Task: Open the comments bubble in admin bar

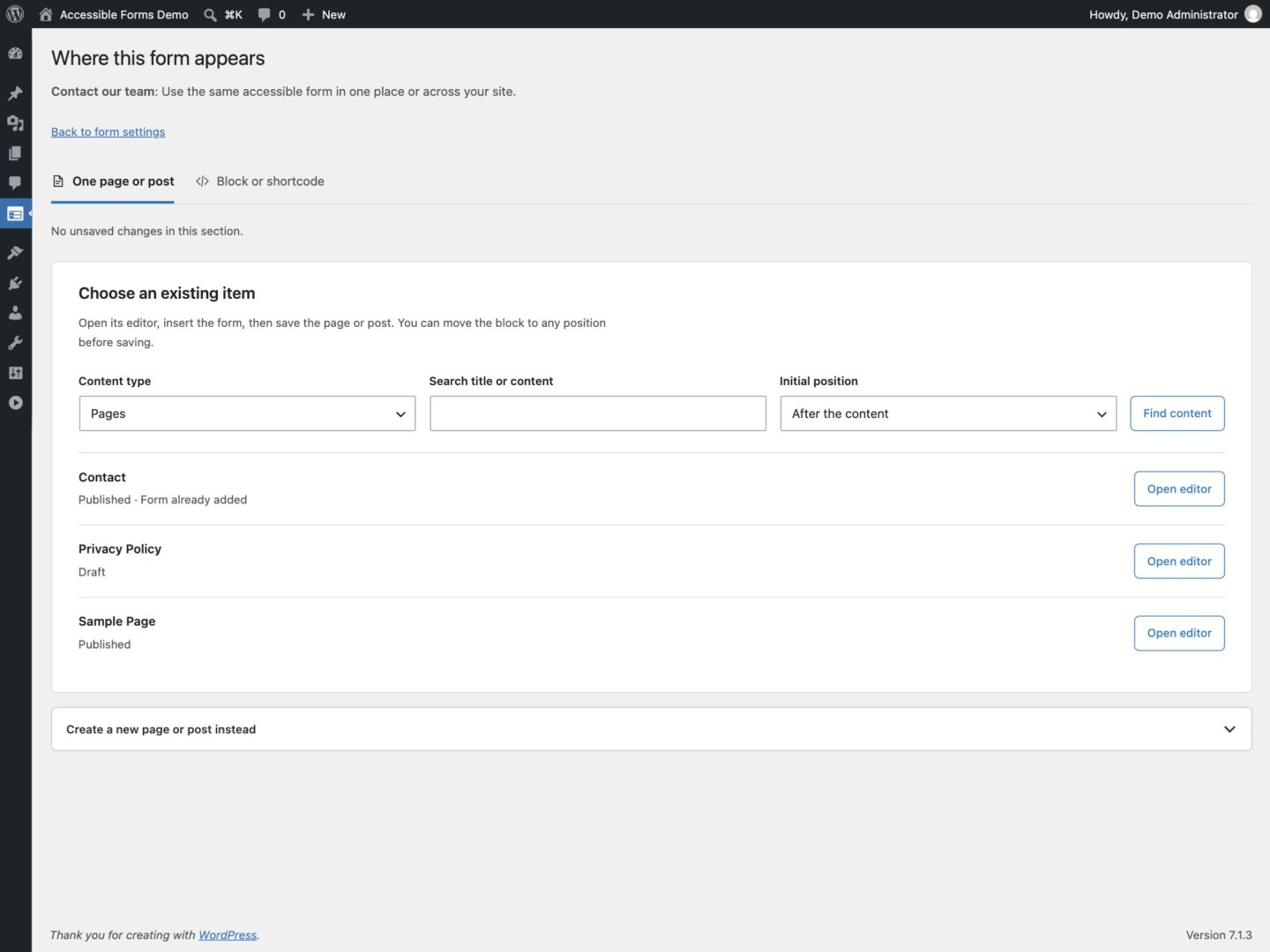Action: (x=271, y=14)
